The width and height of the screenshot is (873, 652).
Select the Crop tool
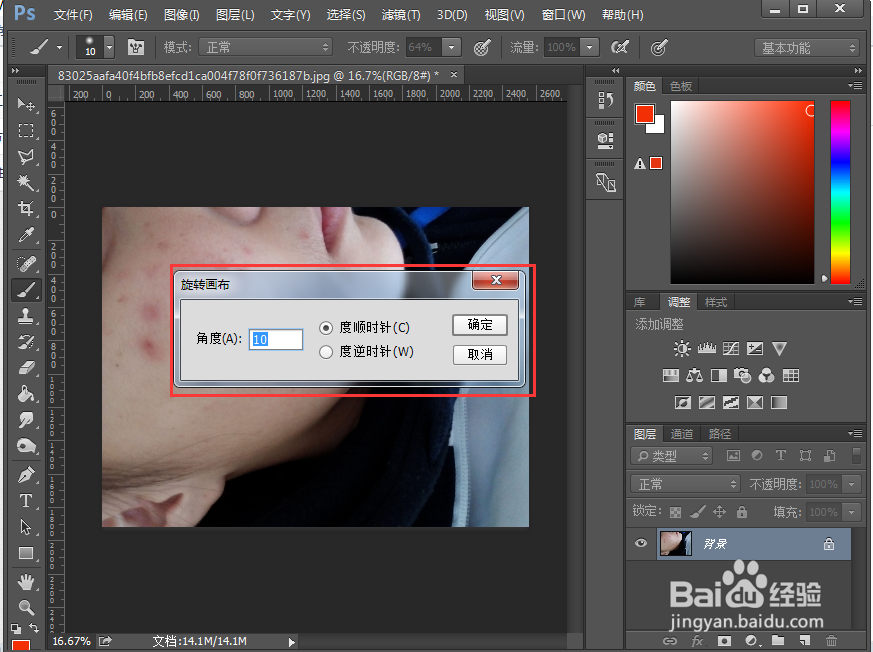26,209
